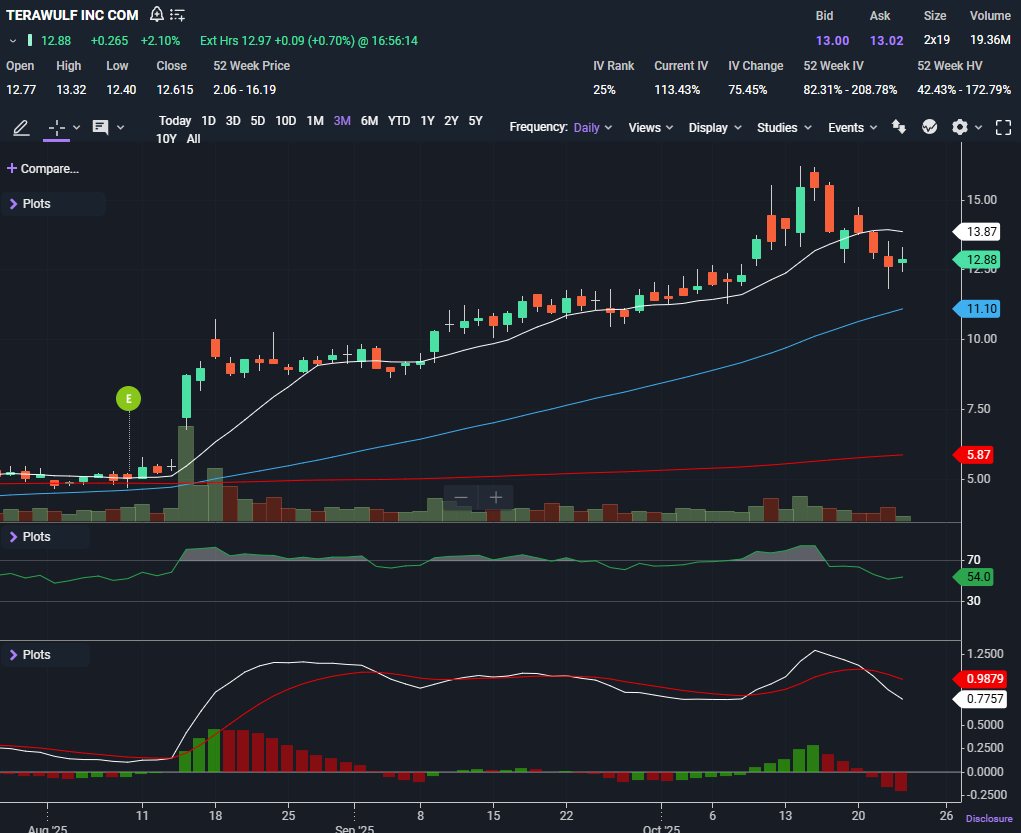
Task: Select the 10D time range
Action: (x=286, y=120)
